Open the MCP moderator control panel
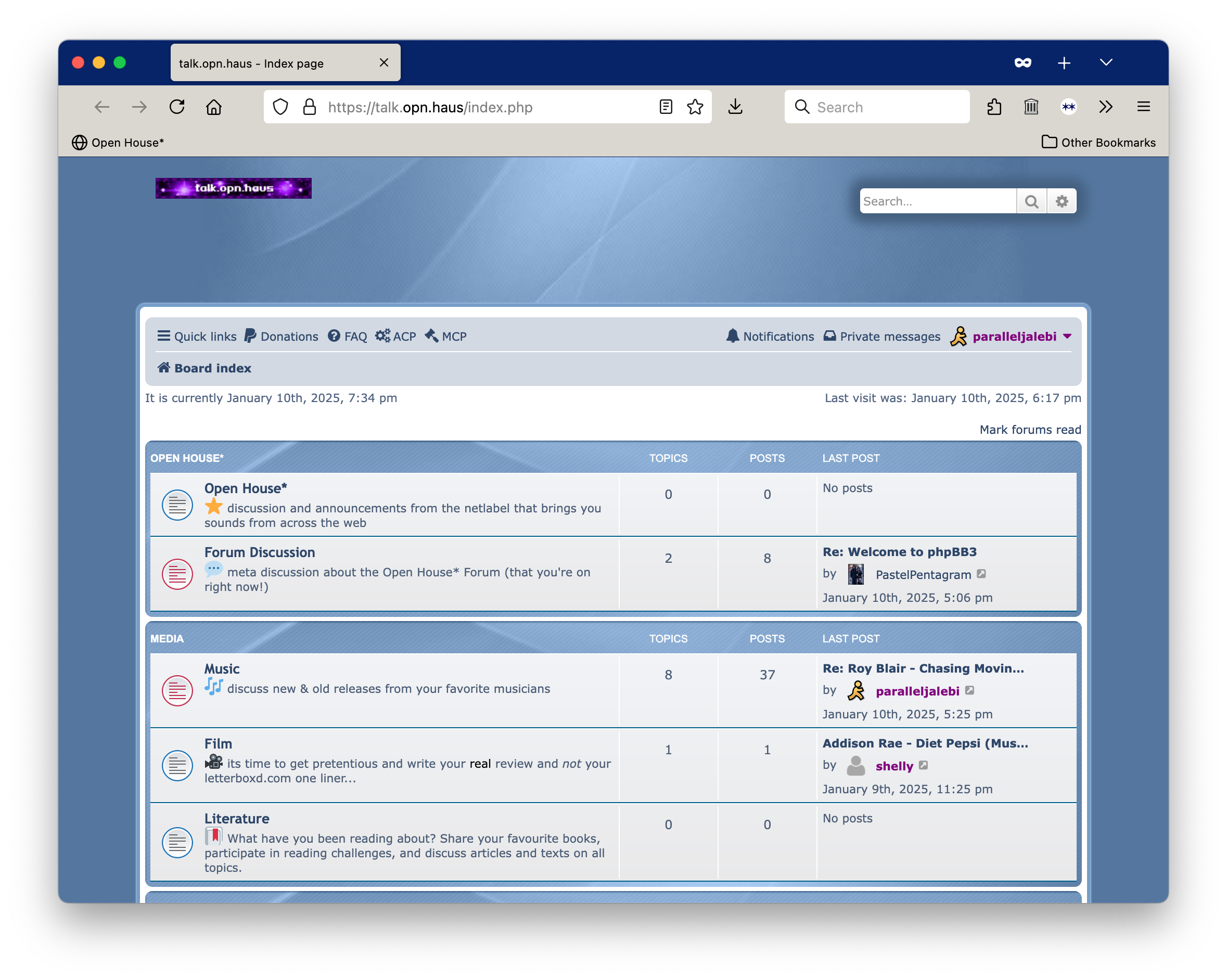 coord(445,336)
